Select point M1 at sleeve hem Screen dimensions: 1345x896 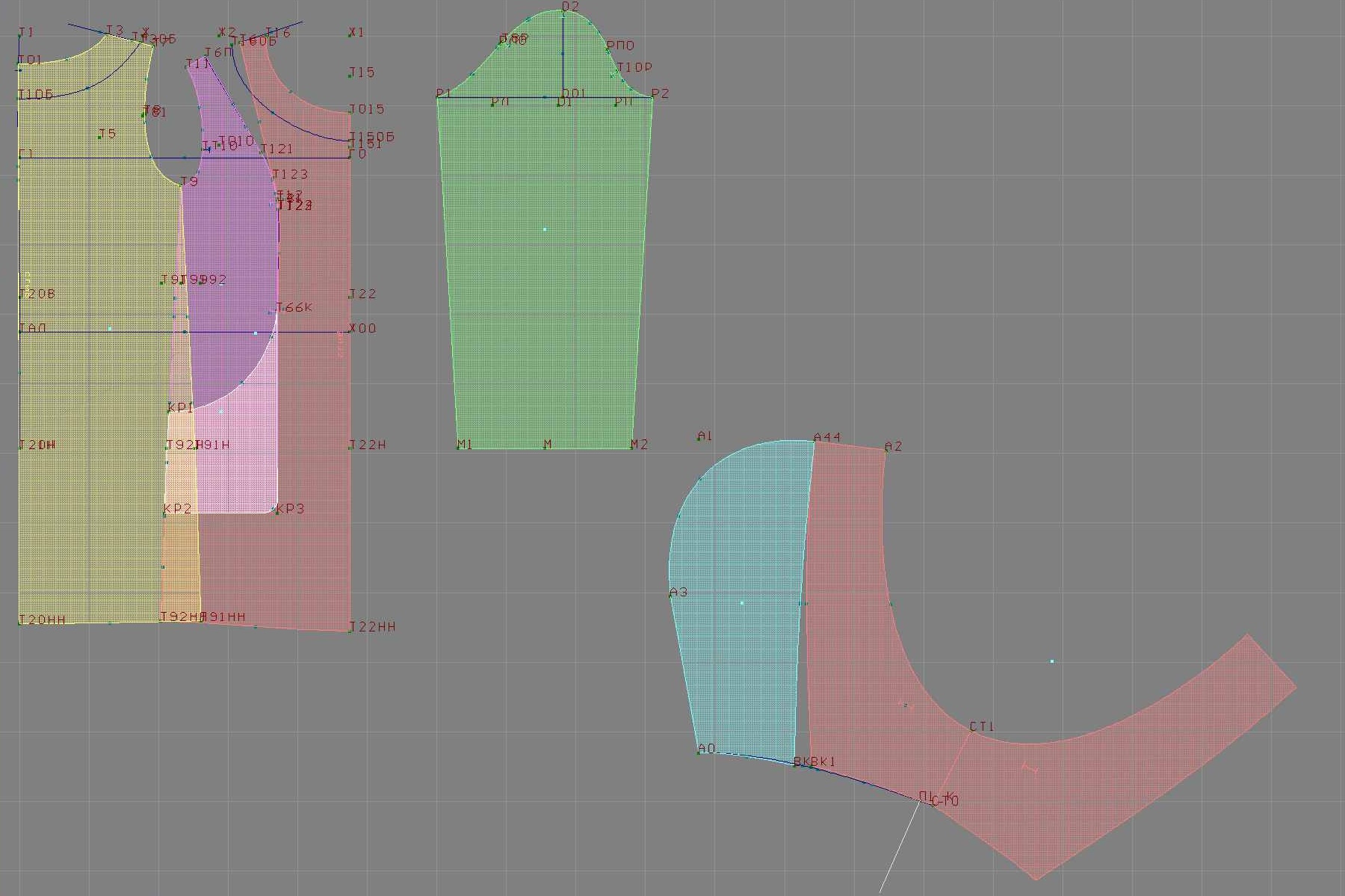457,448
